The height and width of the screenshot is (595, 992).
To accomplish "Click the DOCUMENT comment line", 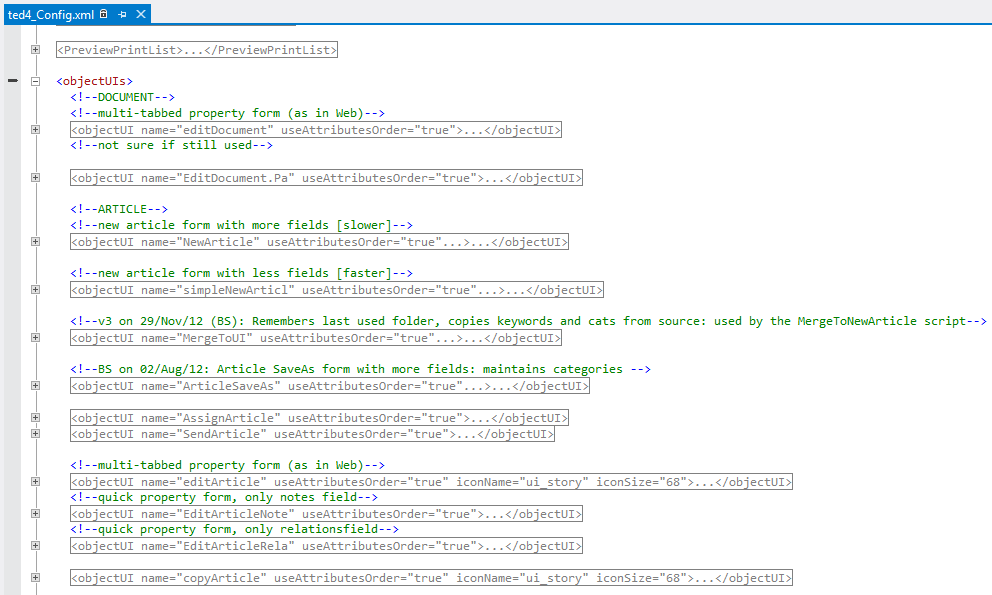I will click(x=122, y=97).
